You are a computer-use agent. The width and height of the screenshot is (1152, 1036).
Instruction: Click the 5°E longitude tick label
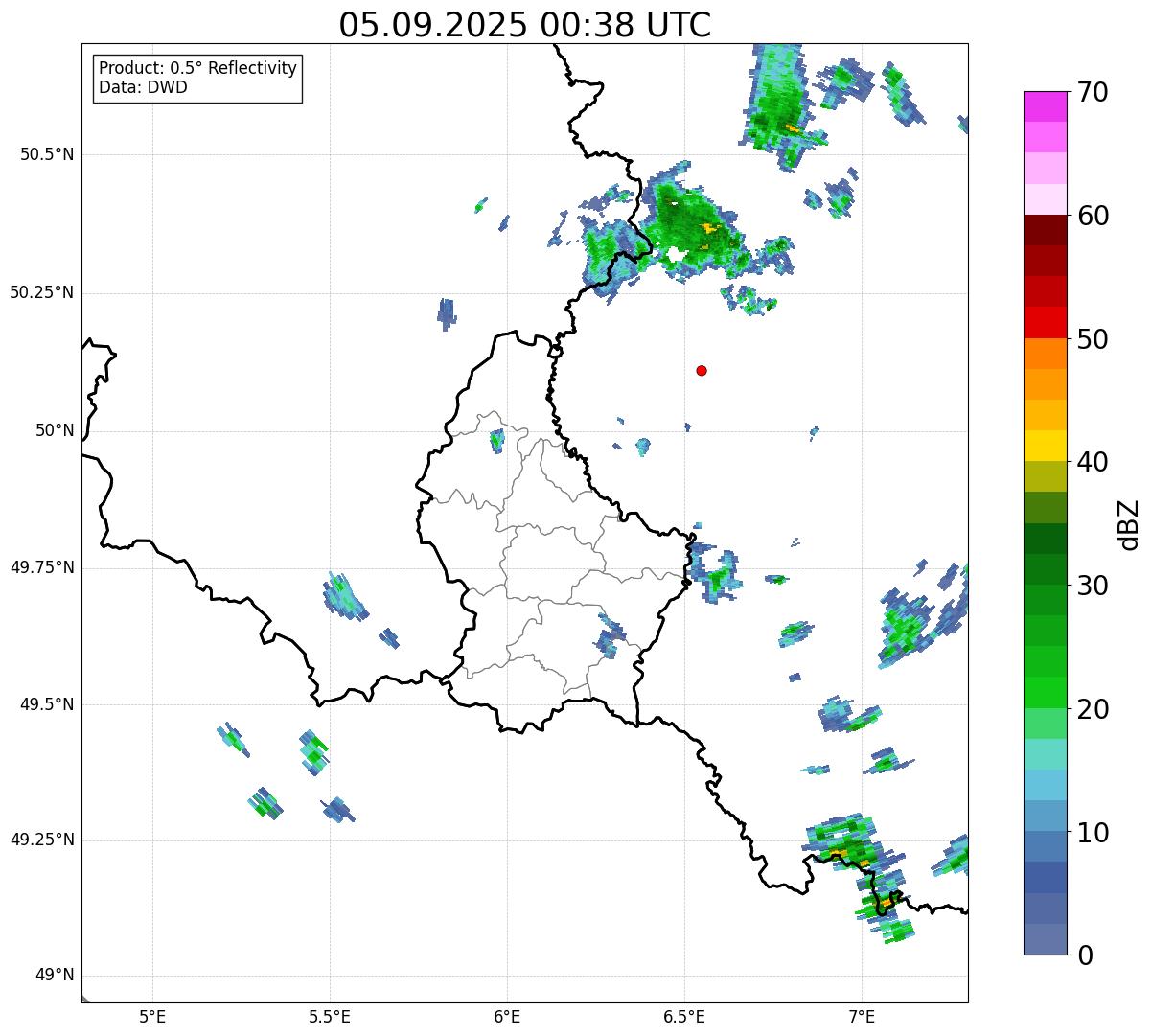coord(152,1016)
